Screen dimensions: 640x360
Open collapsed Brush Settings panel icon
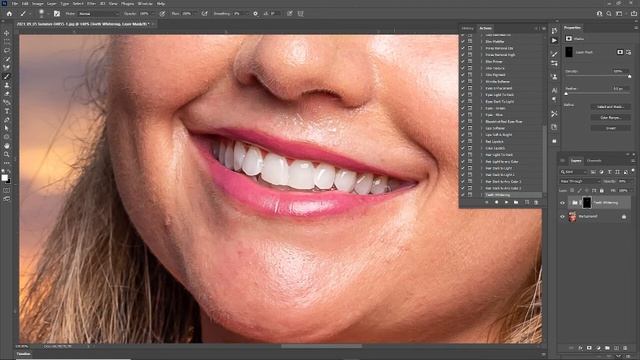point(554,54)
